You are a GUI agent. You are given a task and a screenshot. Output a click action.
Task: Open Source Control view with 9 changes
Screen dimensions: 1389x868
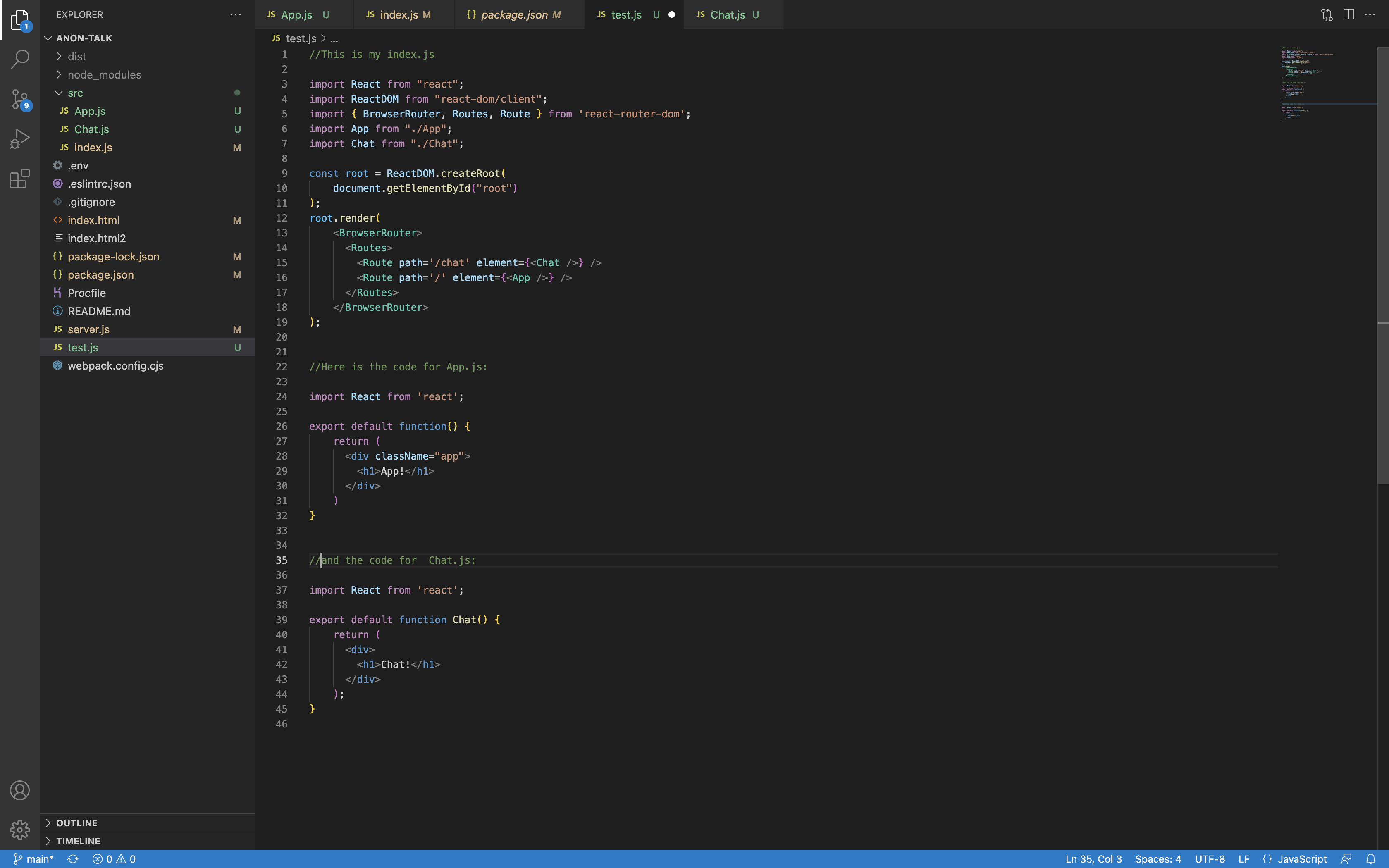pos(19,99)
